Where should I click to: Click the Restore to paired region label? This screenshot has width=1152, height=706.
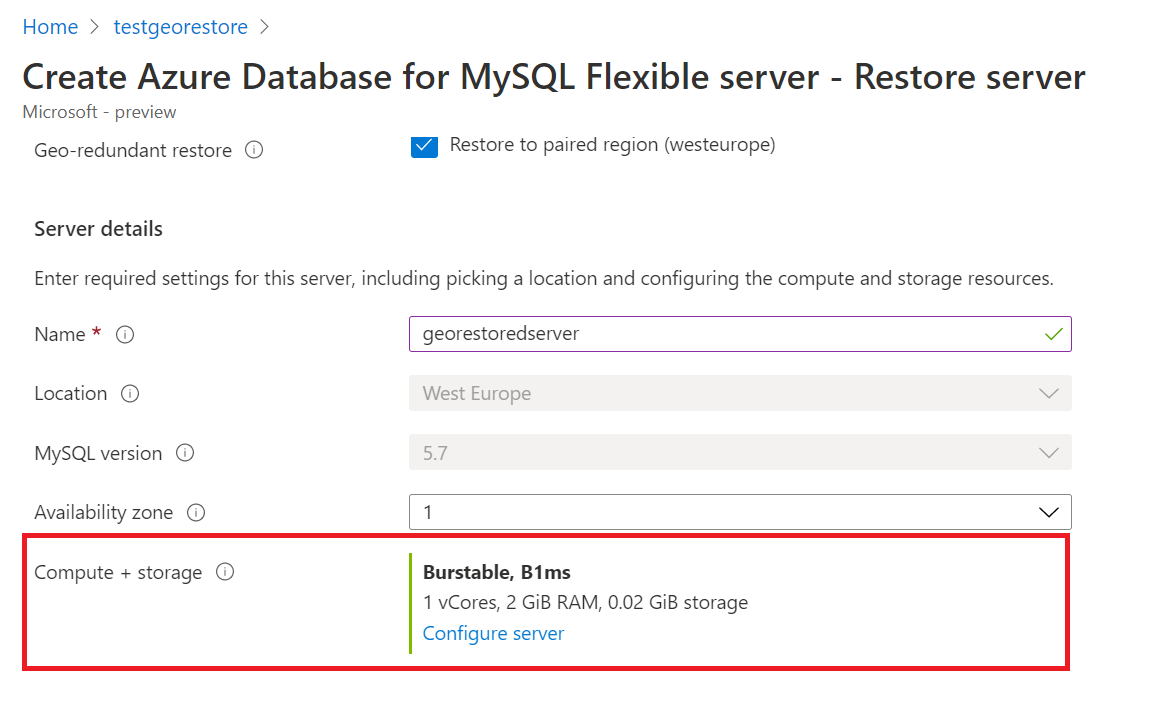point(612,145)
